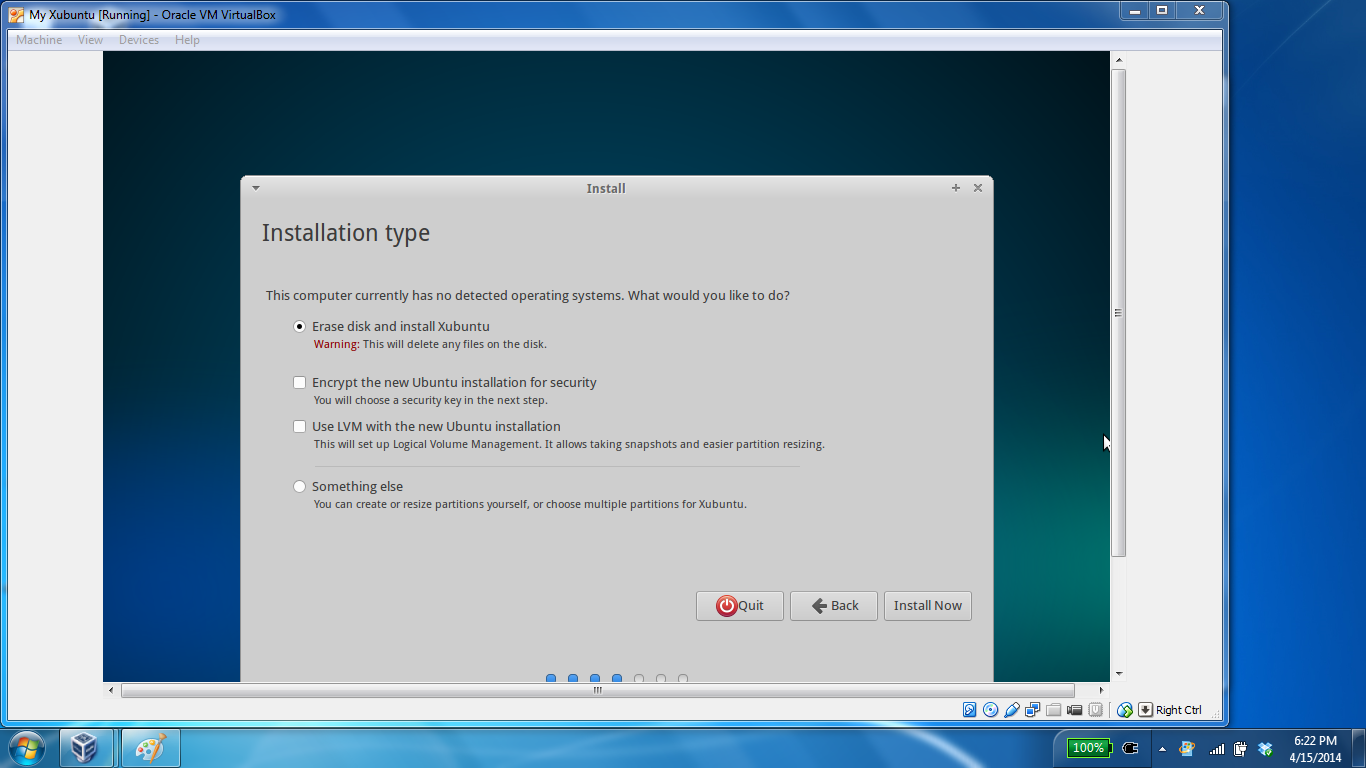Click the mouse integration status icon
1366x768 pixels.
pyautogui.click(x=1125, y=710)
